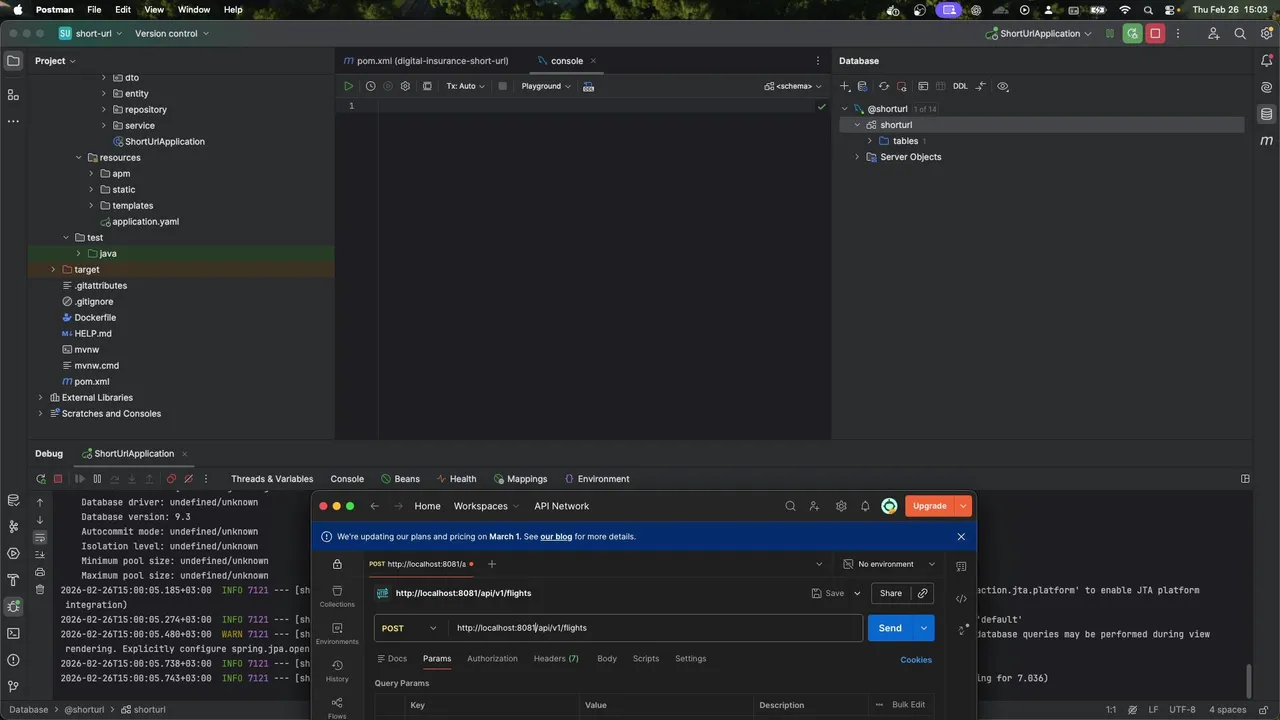The height and width of the screenshot is (720, 1280).
Task: Open Postman notifications bell
Action: tap(865, 506)
